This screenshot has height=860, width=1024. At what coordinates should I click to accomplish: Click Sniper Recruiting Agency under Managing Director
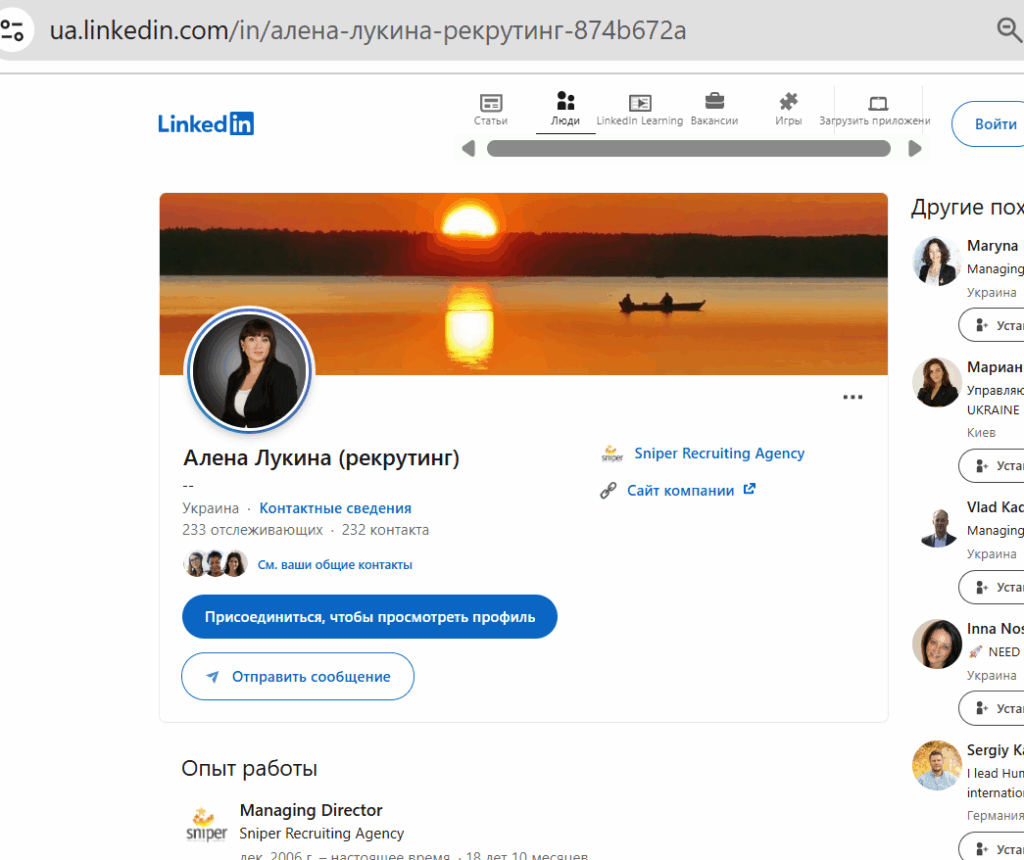tap(321, 833)
